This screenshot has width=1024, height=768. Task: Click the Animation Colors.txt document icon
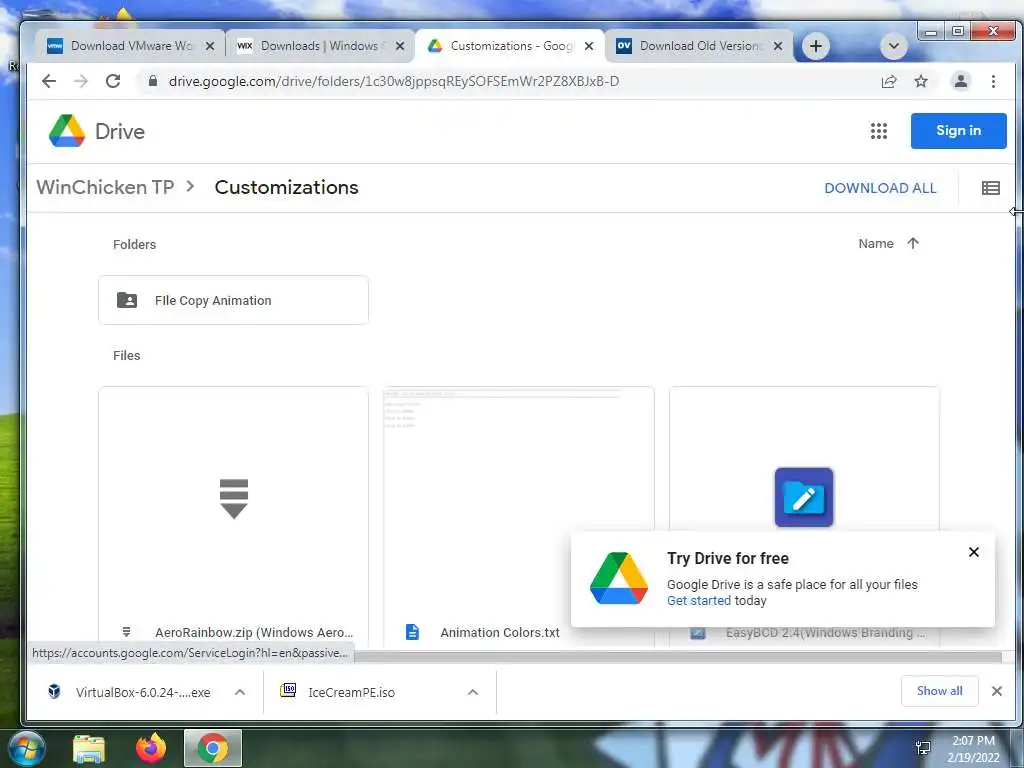[x=412, y=632]
